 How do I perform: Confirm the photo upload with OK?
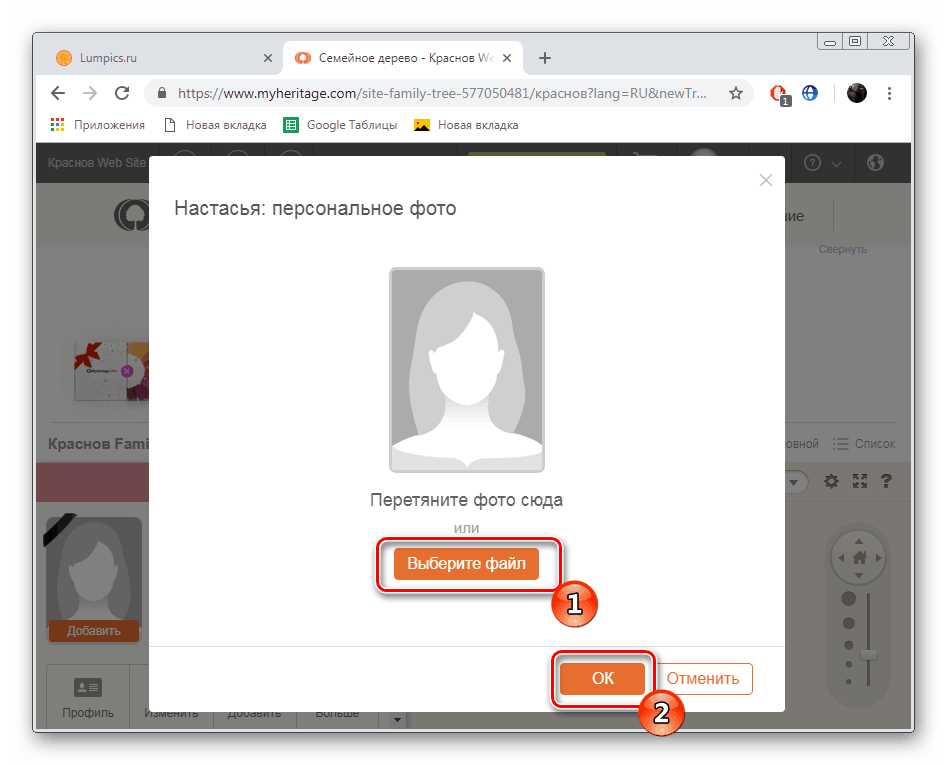coord(602,678)
